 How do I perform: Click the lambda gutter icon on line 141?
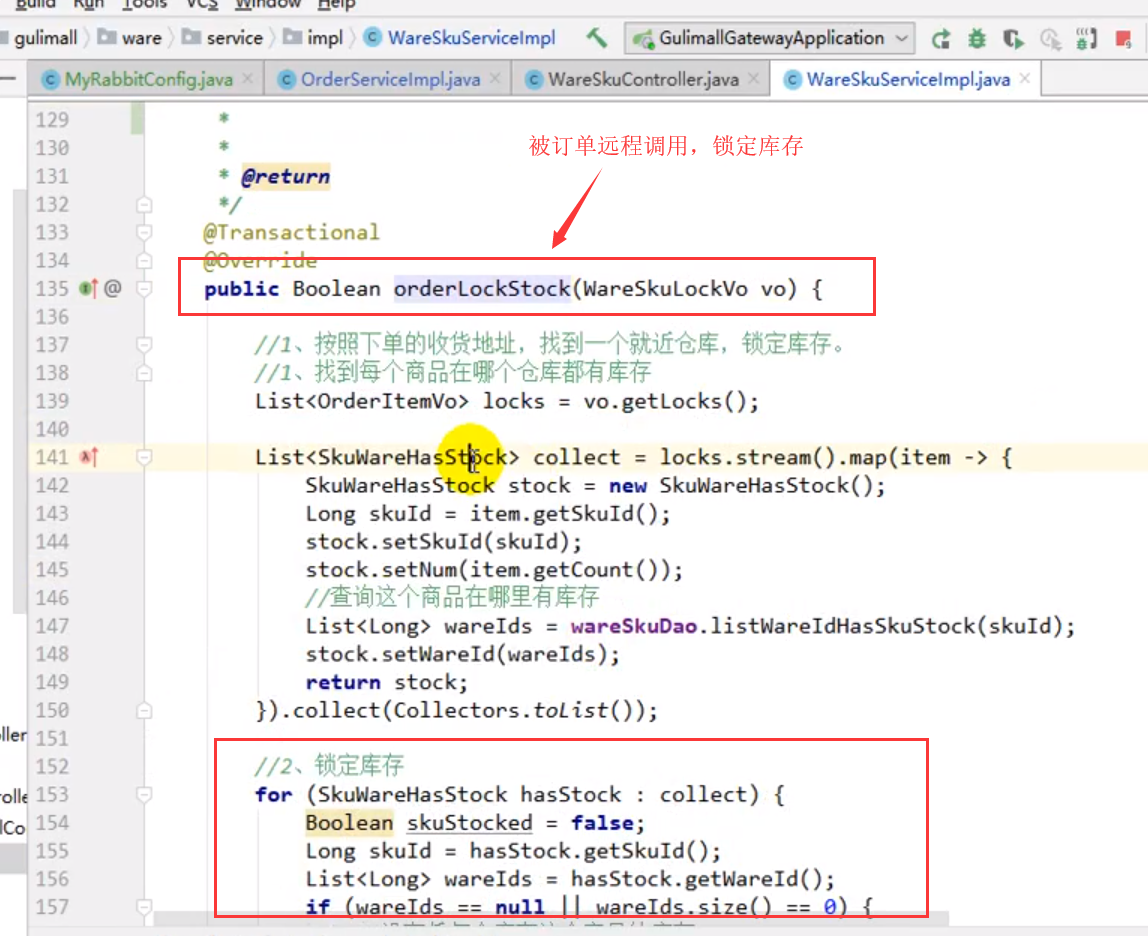[x=88, y=458]
